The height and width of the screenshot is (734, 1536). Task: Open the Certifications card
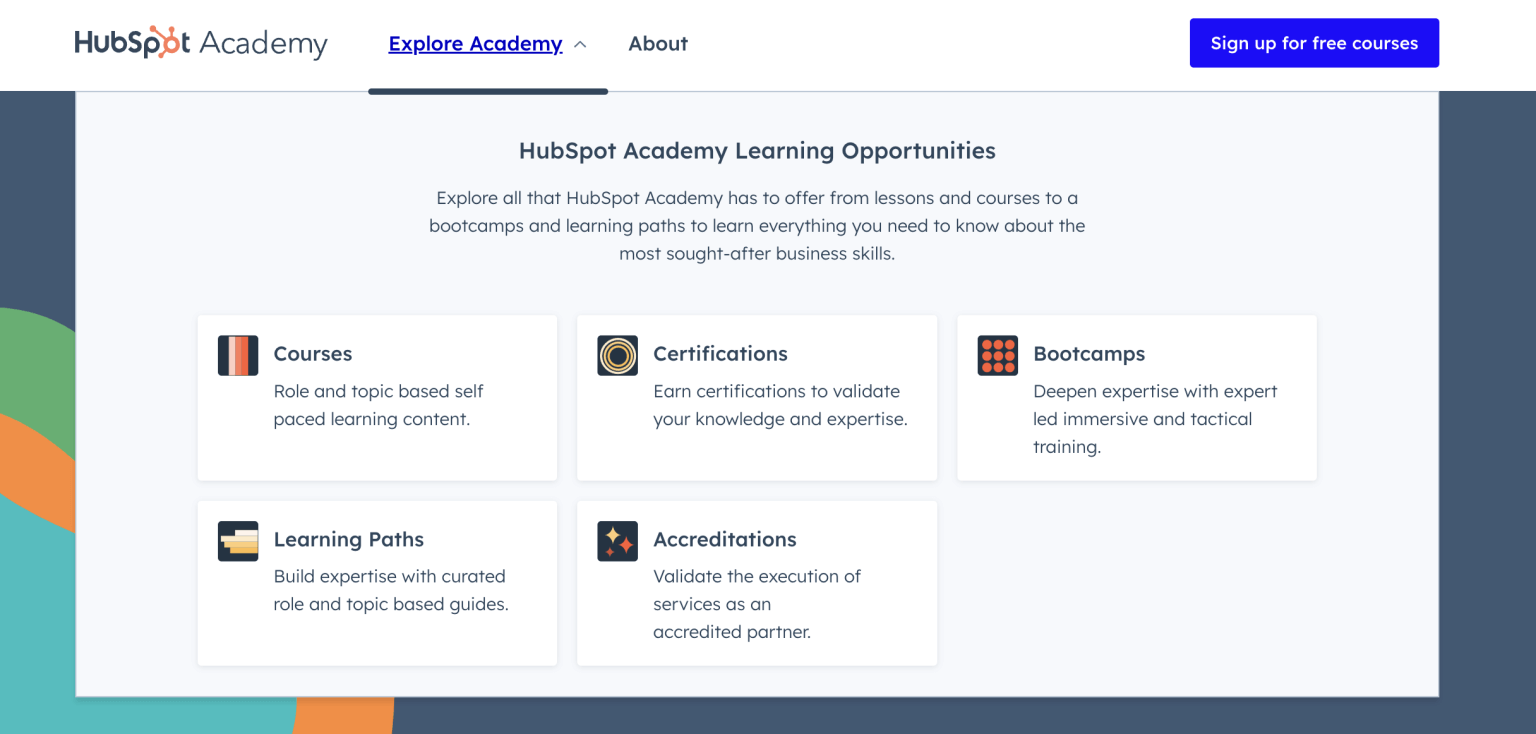(x=756, y=397)
